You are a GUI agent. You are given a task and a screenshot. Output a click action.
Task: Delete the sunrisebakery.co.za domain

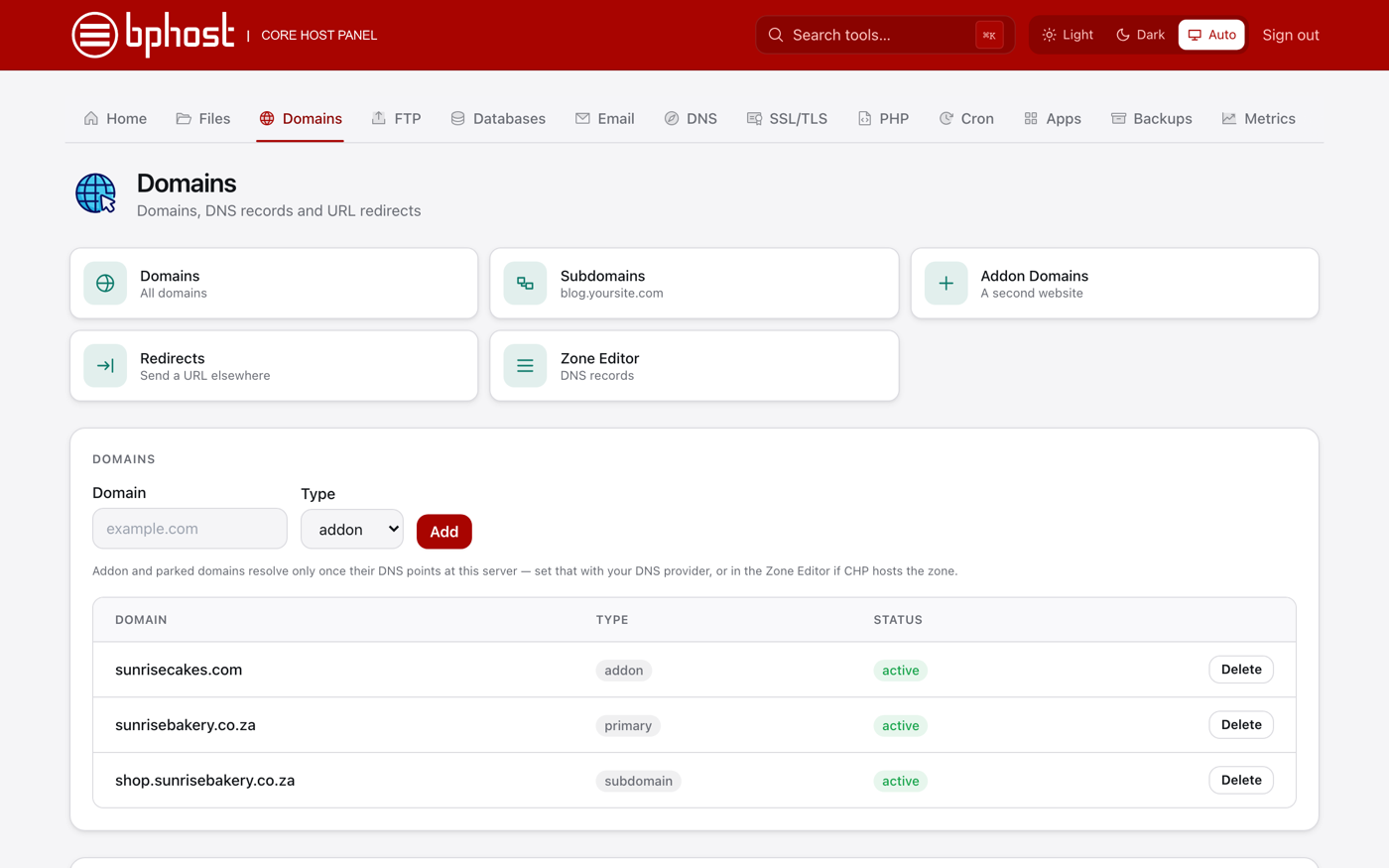1240,725
